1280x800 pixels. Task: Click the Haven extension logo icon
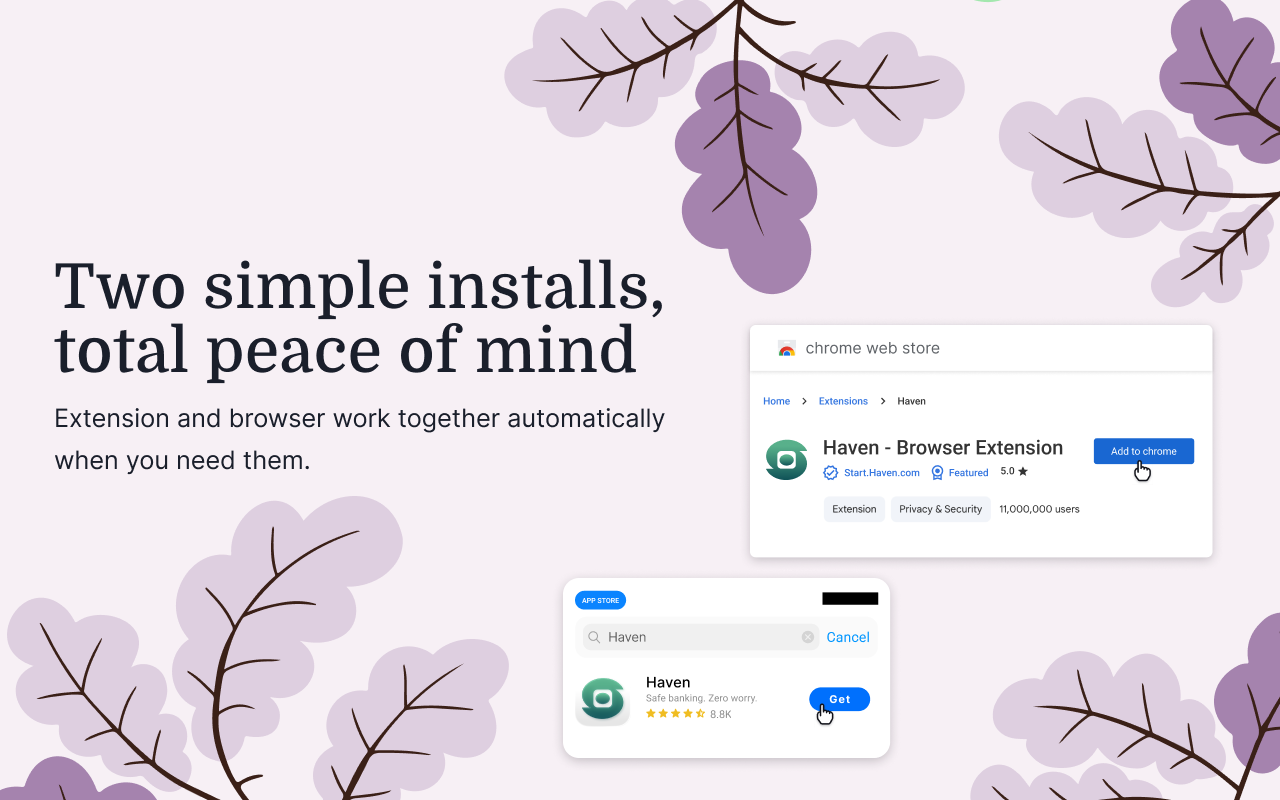pyautogui.click(x=786, y=460)
